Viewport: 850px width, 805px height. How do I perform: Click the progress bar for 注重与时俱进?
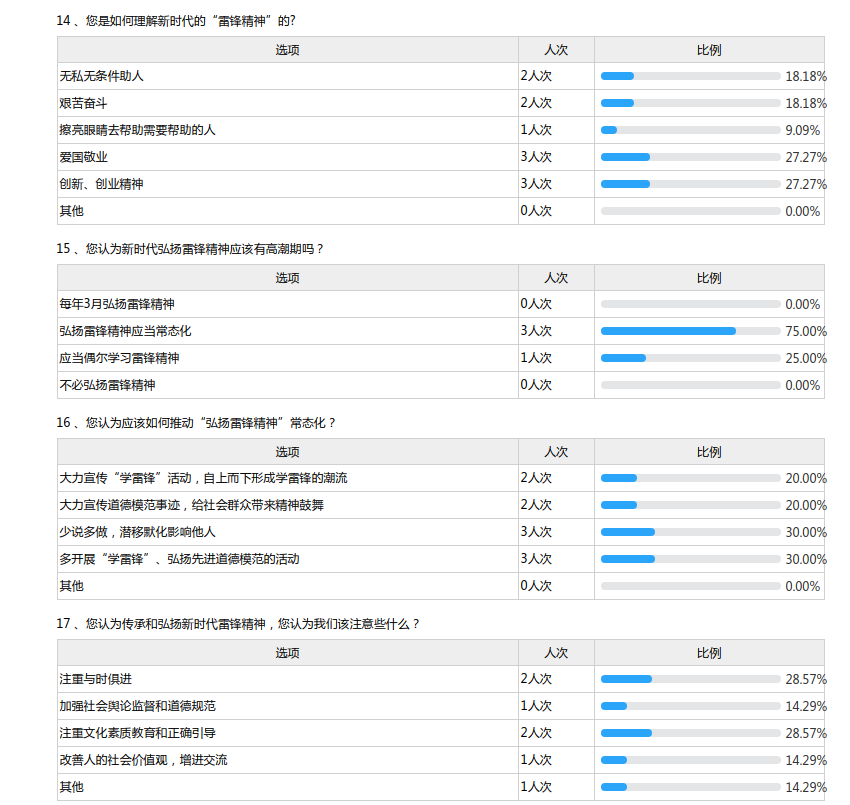[690, 679]
